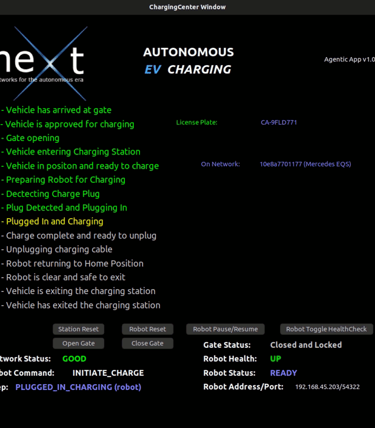Click the green UP robot health value
The height and width of the screenshot is (428, 375).
coord(276,359)
